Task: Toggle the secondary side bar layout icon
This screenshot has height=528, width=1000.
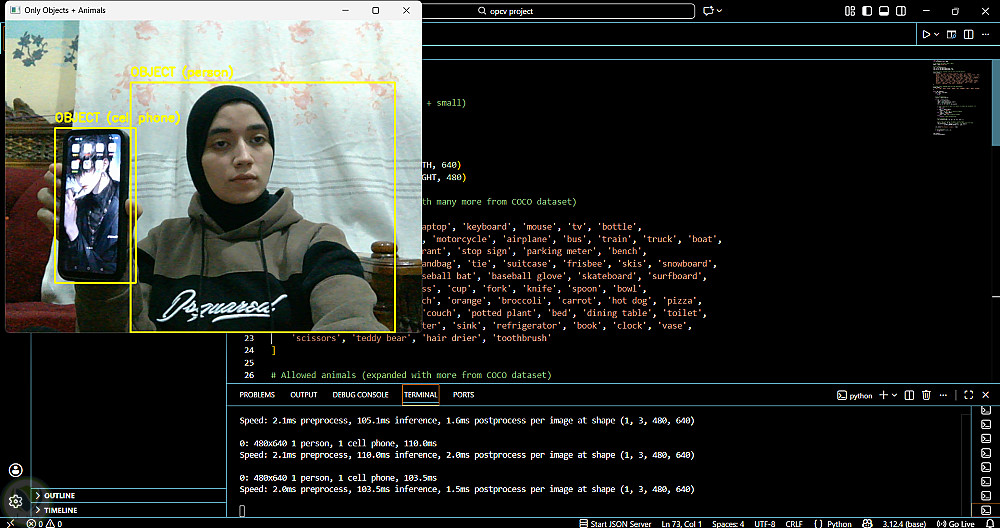Action: [x=901, y=11]
